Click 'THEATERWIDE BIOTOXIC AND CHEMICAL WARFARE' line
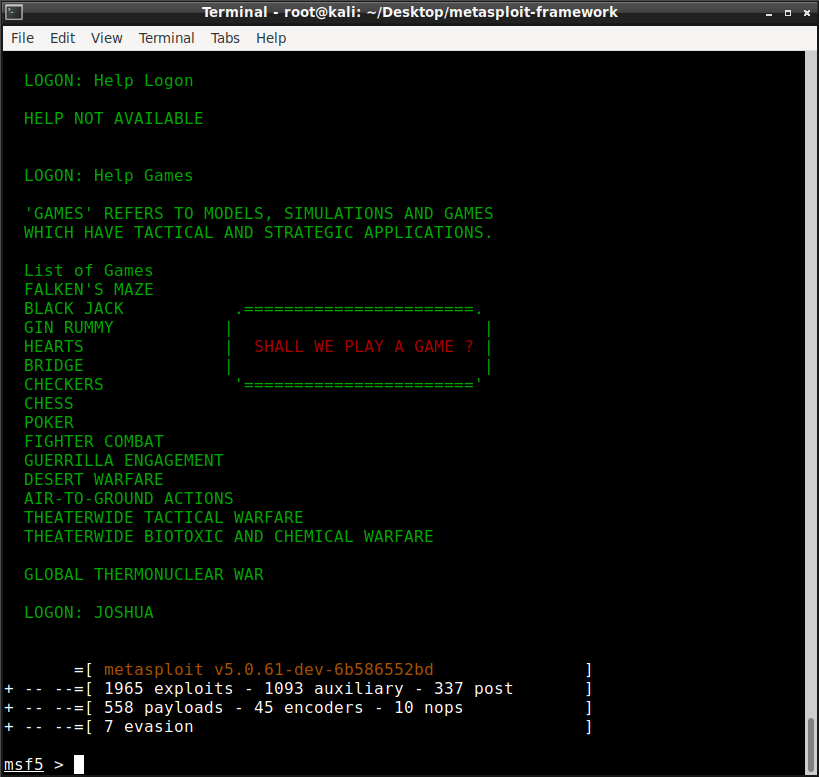819x777 pixels. tap(229, 536)
